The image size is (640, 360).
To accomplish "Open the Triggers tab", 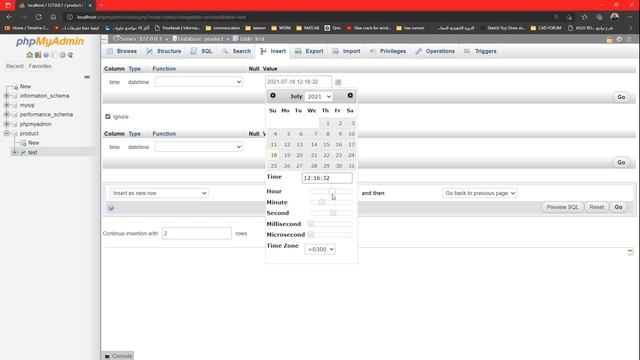I will point(480,51).
